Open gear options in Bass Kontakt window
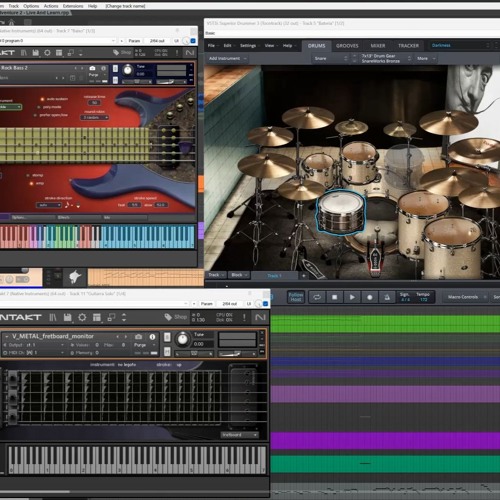The height and width of the screenshot is (500, 500). (x=47, y=53)
